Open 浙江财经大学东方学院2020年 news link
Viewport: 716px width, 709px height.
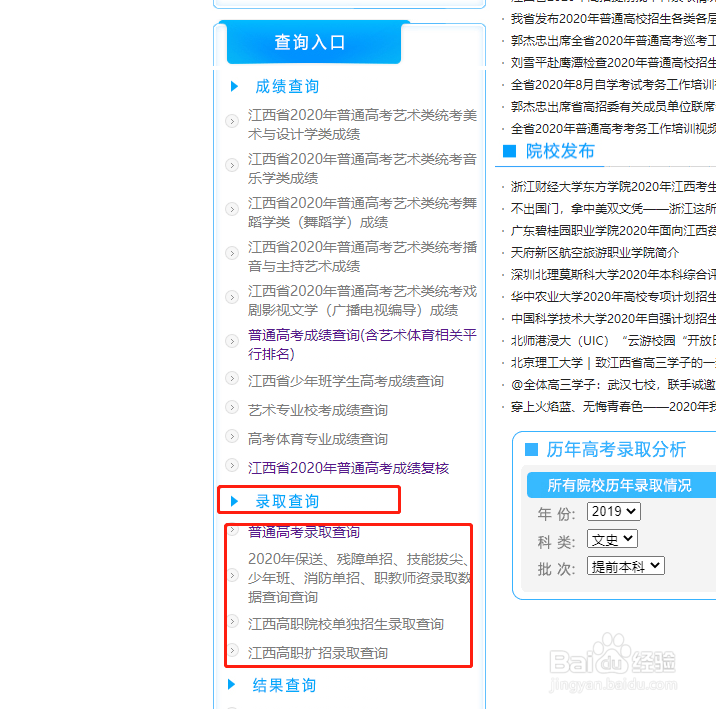[x=613, y=187]
